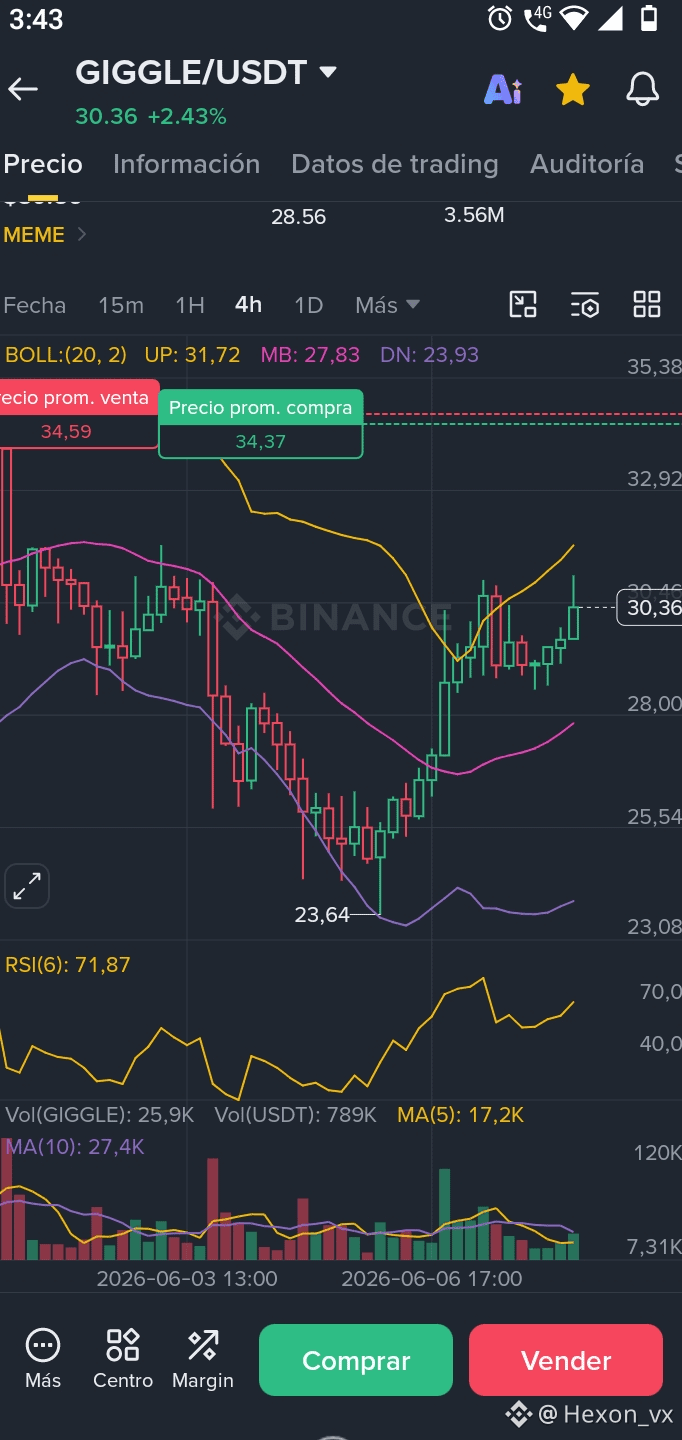Tap the MA(5): 17,2K label
This screenshot has height=1440, width=682.
point(461,1115)
